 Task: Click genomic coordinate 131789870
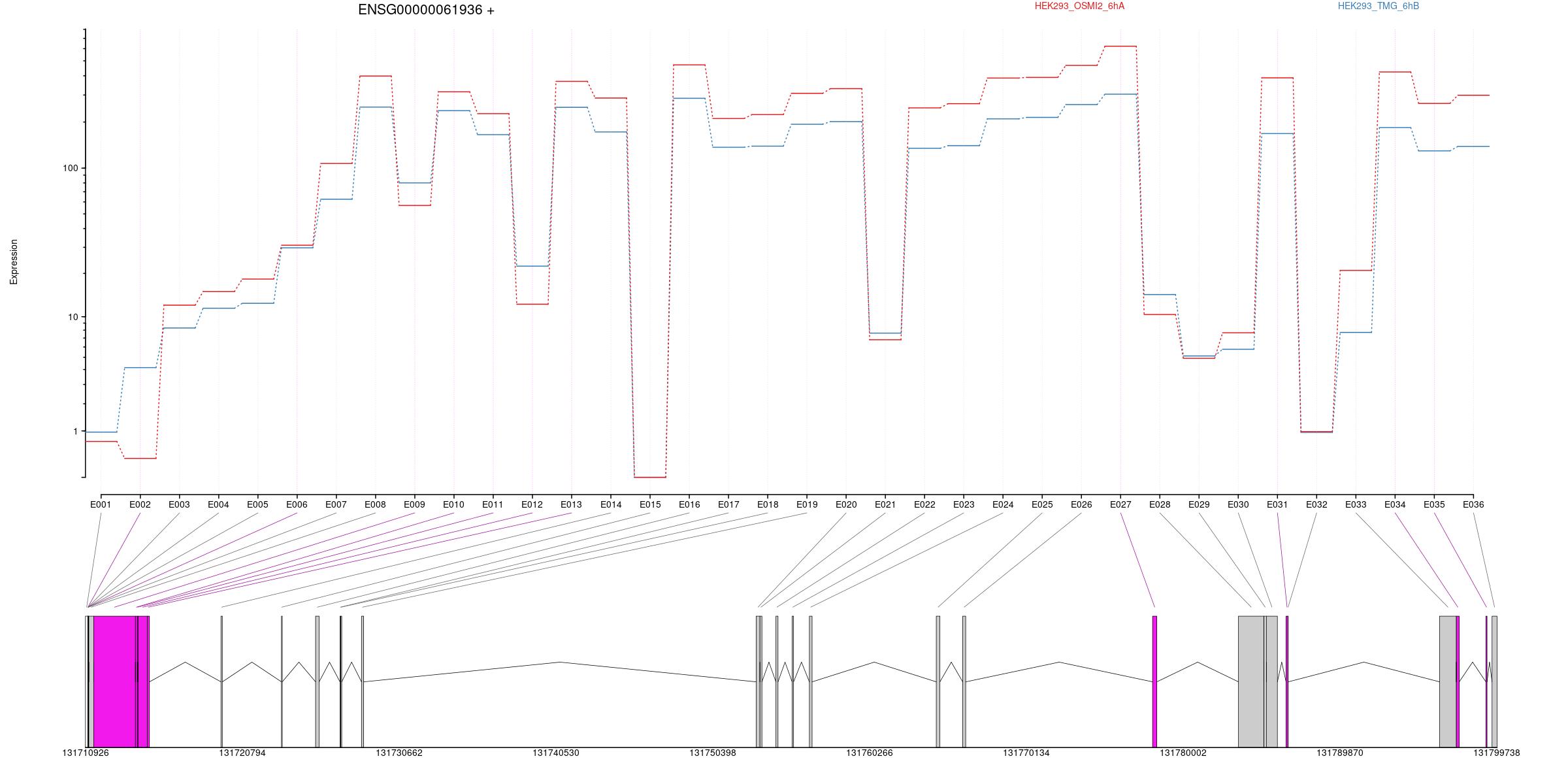pos(1340,753)
